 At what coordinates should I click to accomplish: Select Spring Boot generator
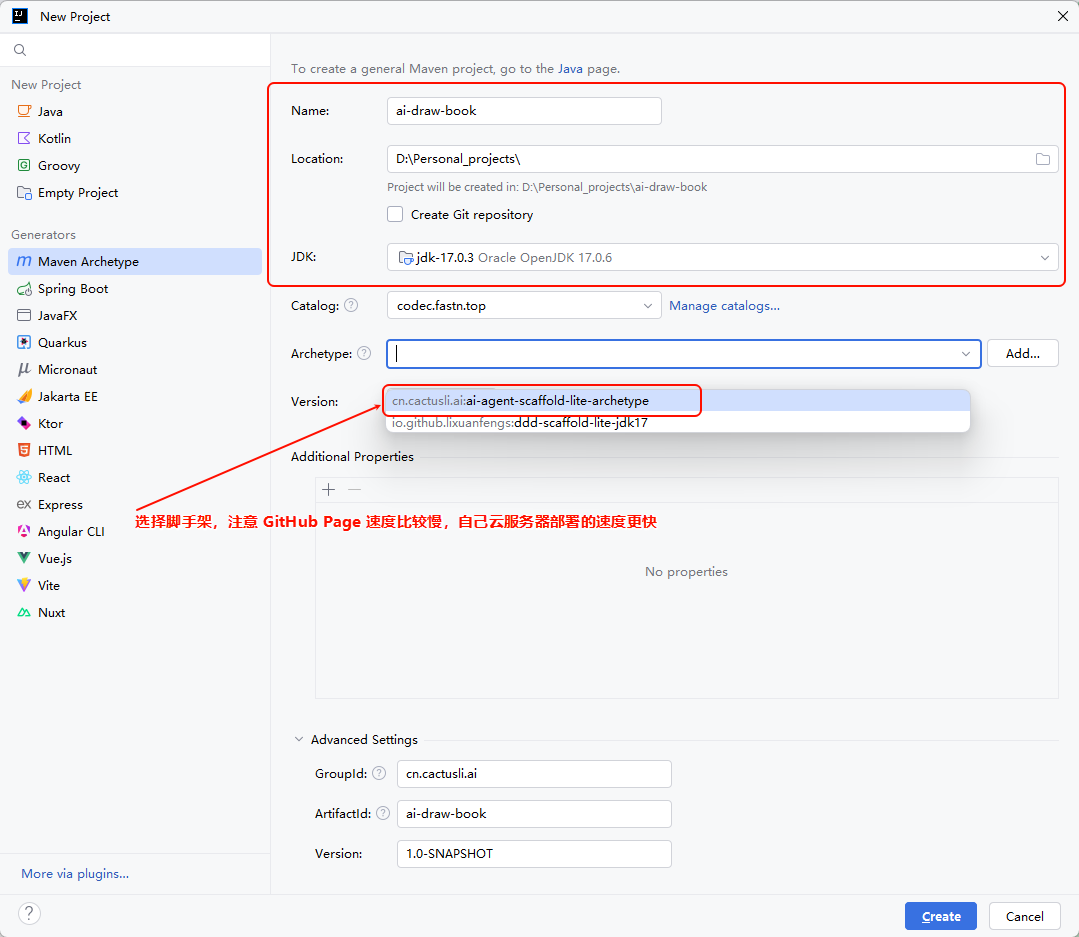tap(135, 288)
